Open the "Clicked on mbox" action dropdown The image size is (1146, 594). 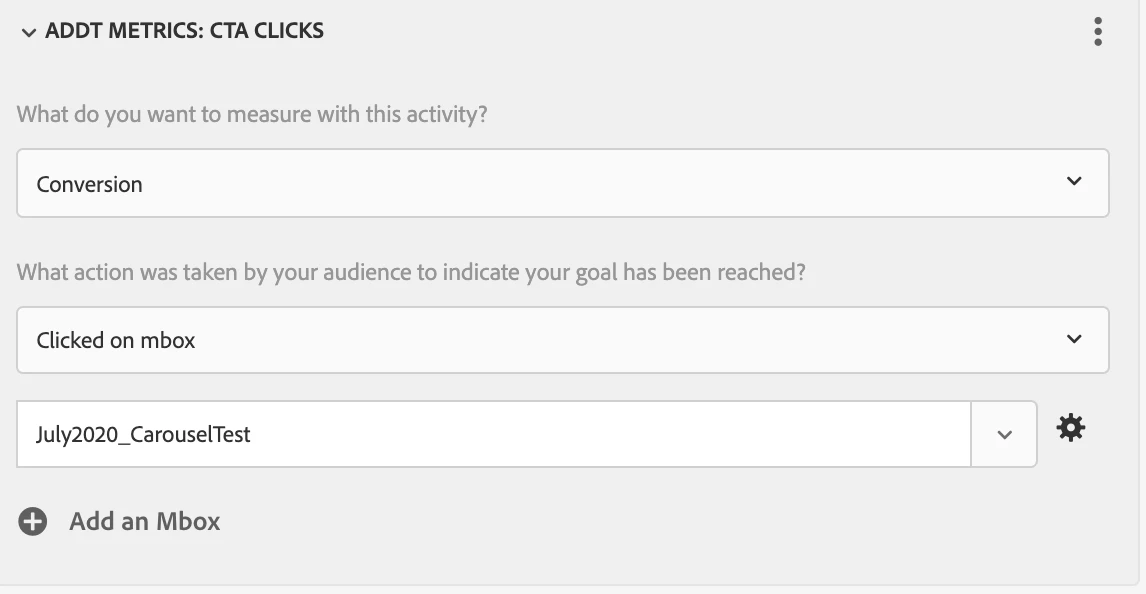pos(562,340)
